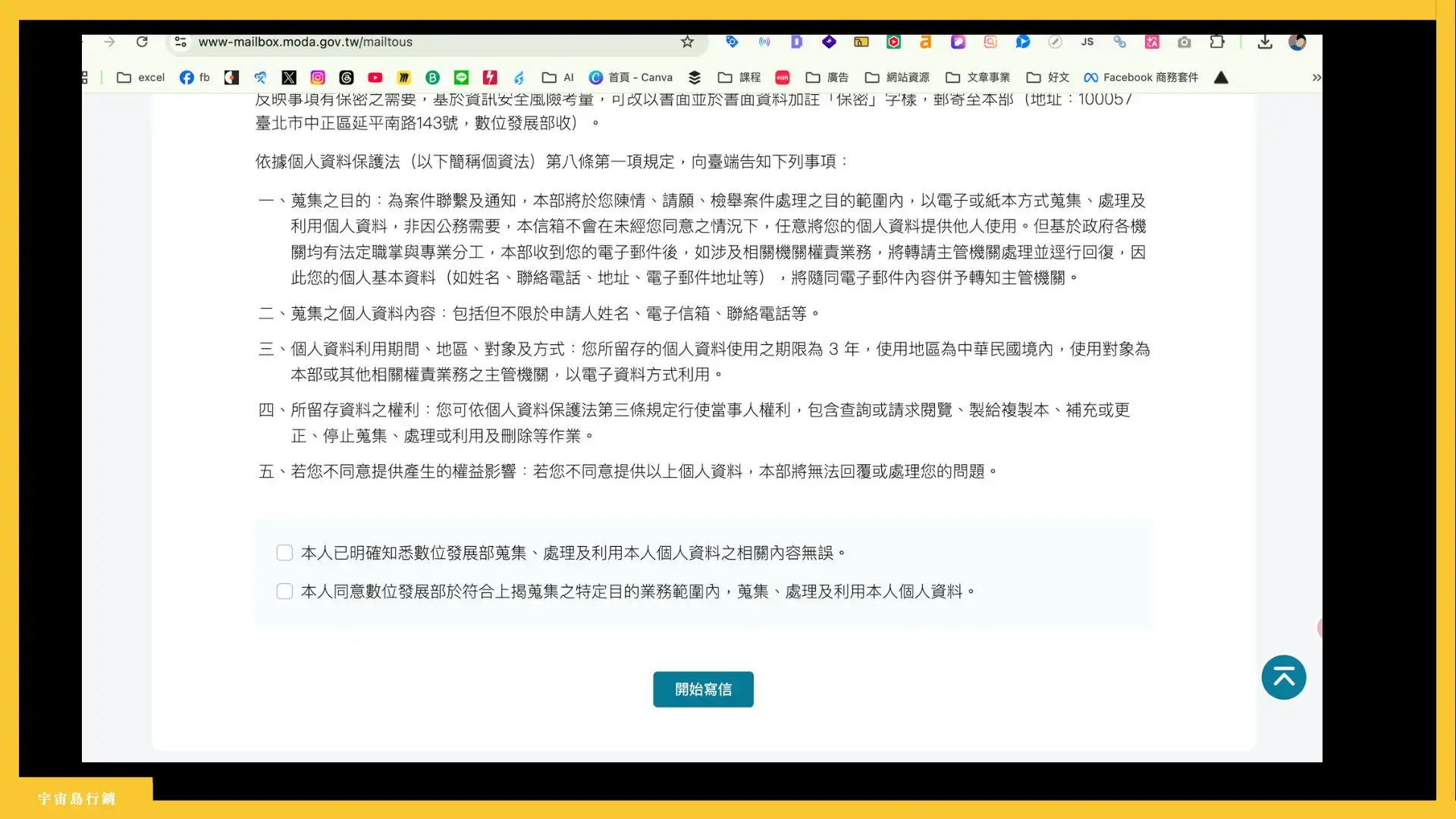Click the browser profile avatar
1456x819 pixels.
coord(1298,42)
